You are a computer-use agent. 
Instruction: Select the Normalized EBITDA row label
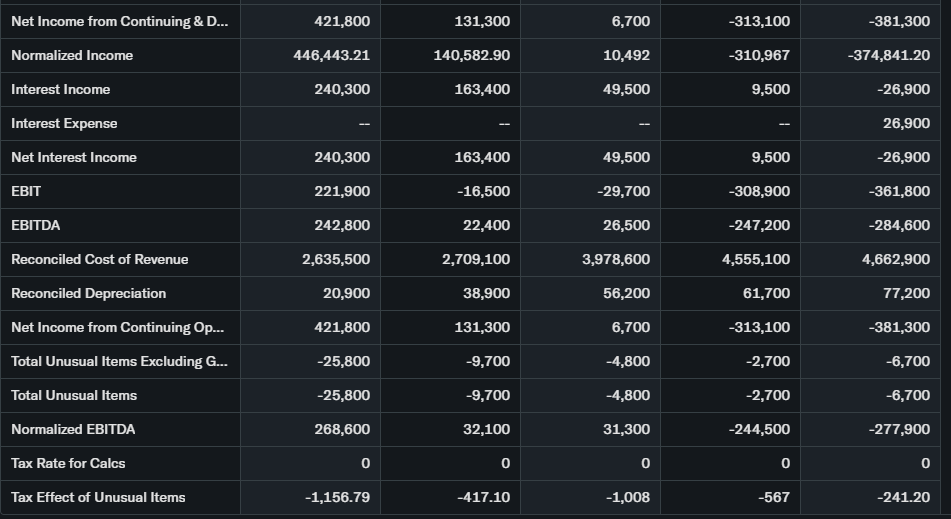pos(73,429)
